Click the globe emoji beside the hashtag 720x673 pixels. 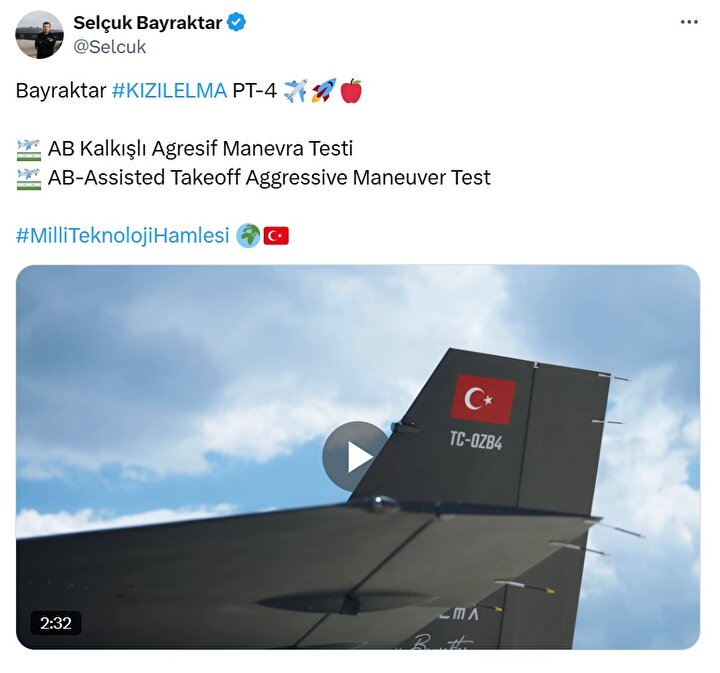pyautogui.click(x=248, y=236)
